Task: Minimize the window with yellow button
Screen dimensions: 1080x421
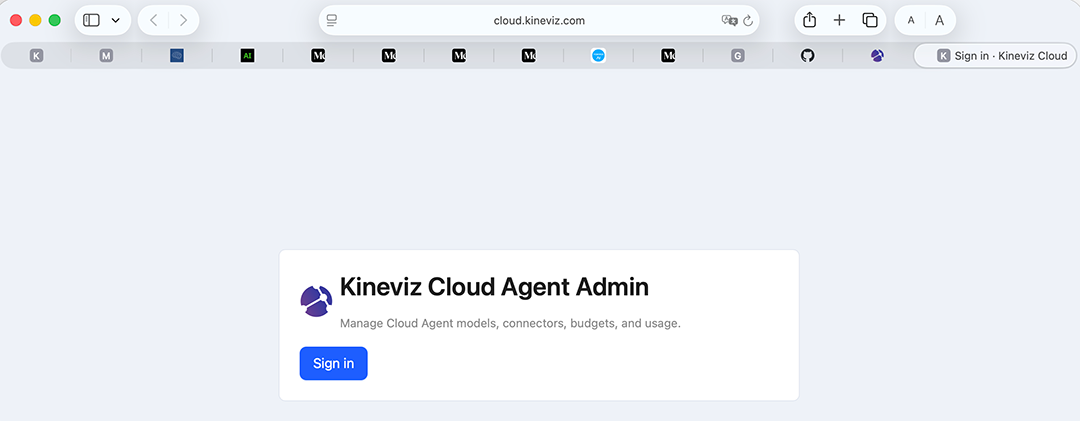Action: click(35, 21)
